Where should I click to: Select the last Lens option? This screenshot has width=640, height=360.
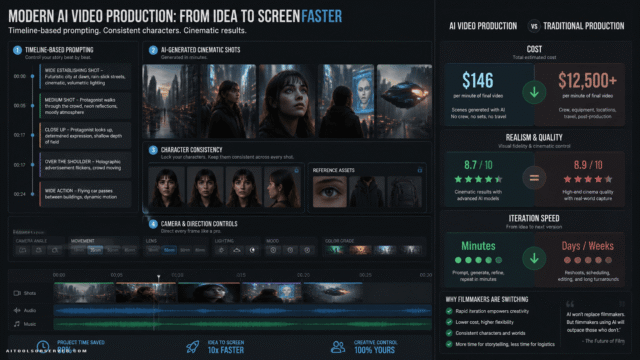(x=200, y=250)
